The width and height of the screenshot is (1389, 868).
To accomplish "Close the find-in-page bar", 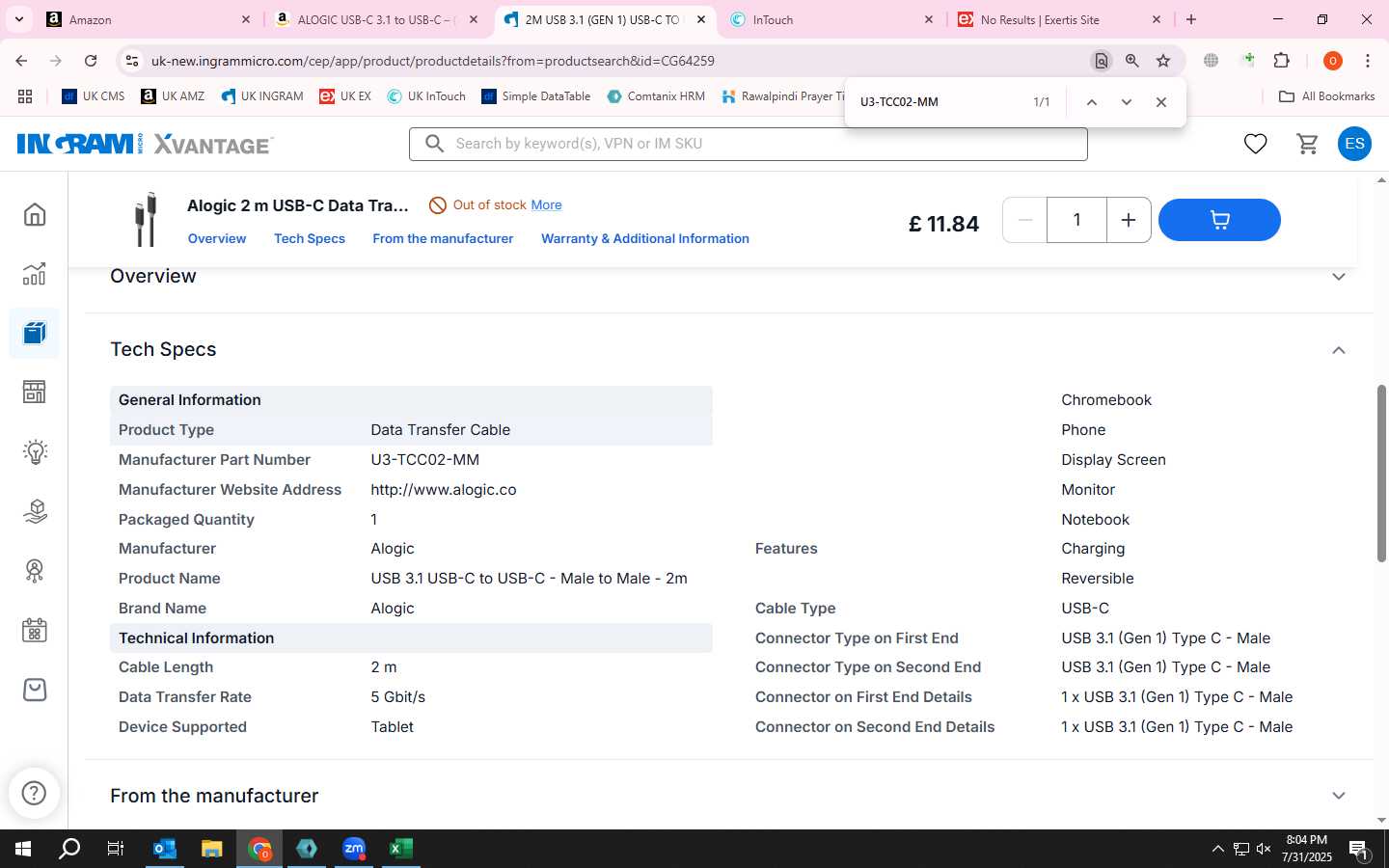I will 1160,102.
